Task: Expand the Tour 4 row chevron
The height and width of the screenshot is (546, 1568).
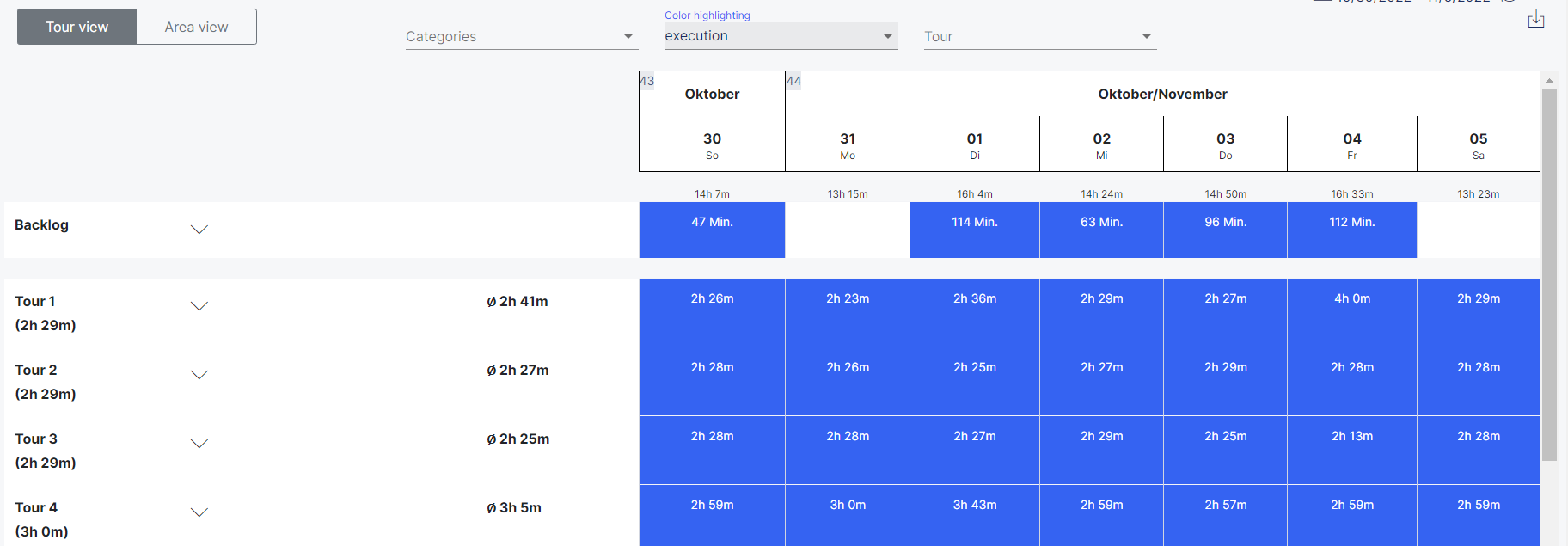Action: [x=199, y=512]
